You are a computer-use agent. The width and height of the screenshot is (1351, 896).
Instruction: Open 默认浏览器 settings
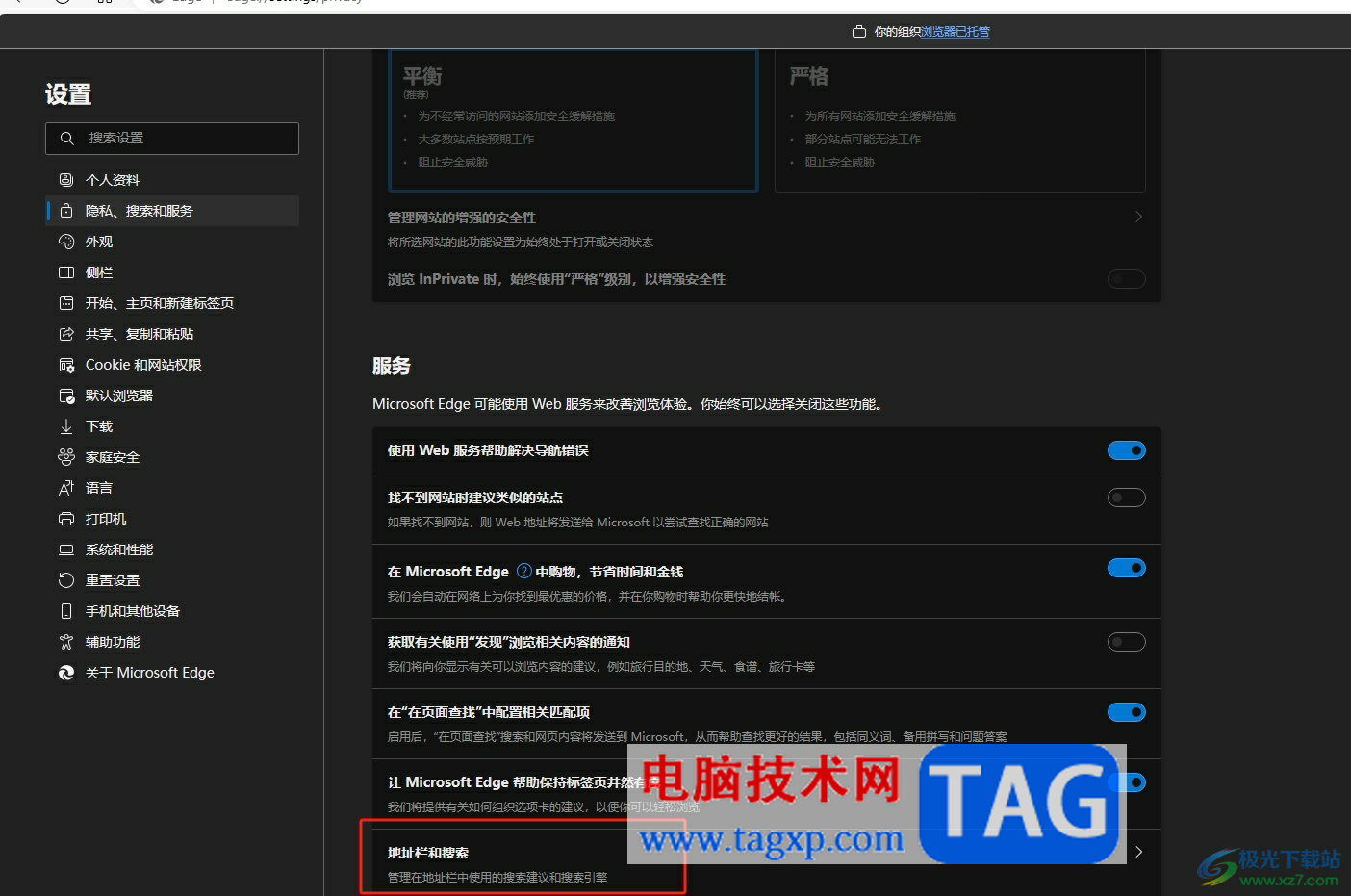172,396
